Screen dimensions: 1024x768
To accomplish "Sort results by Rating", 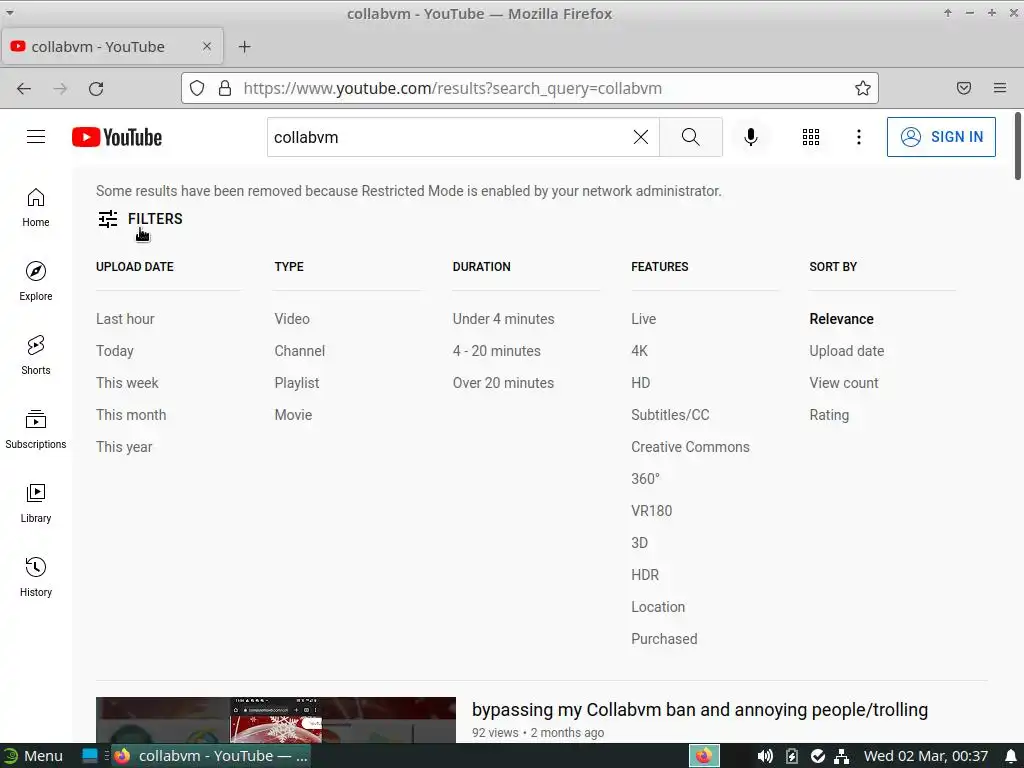I will point(829,415).
